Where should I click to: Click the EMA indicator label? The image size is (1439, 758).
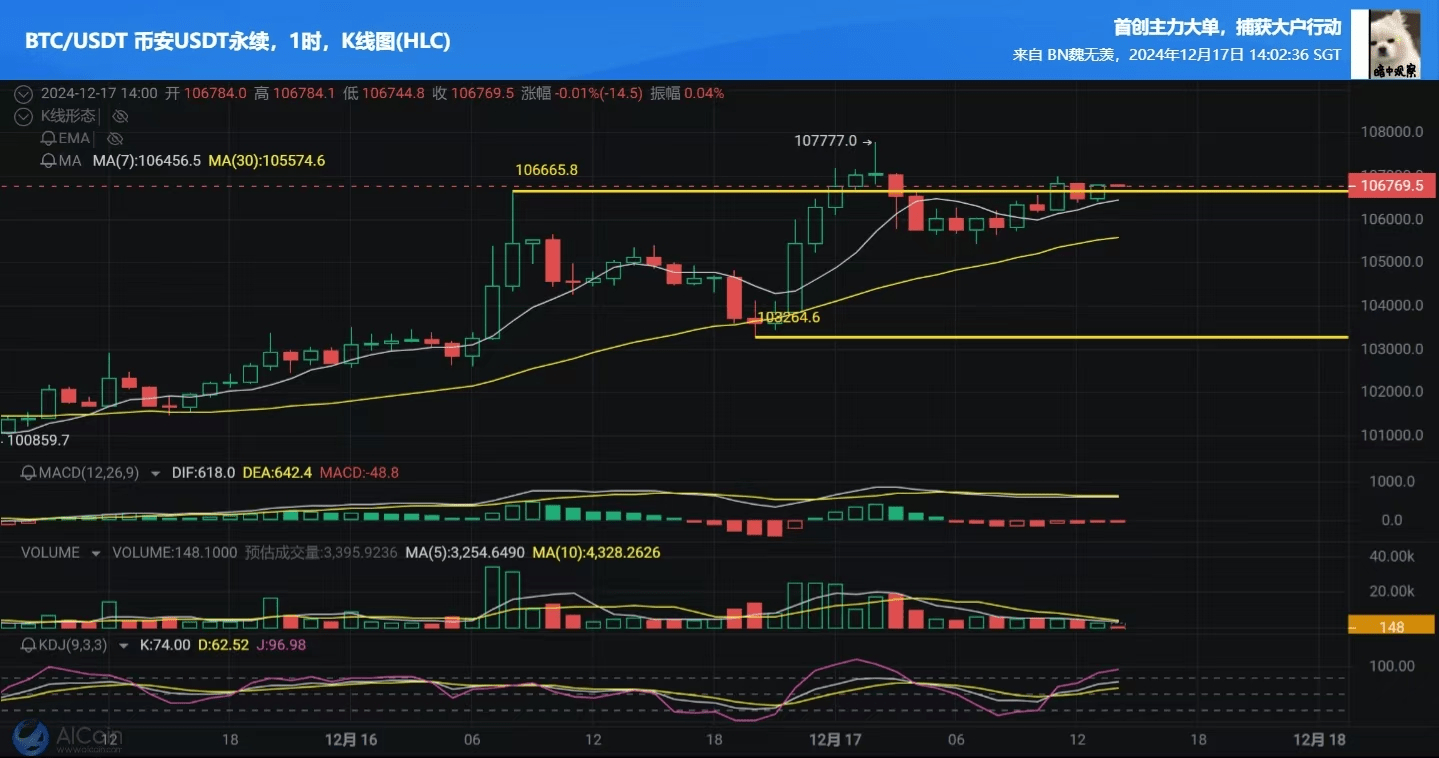[x=74, y=138]
